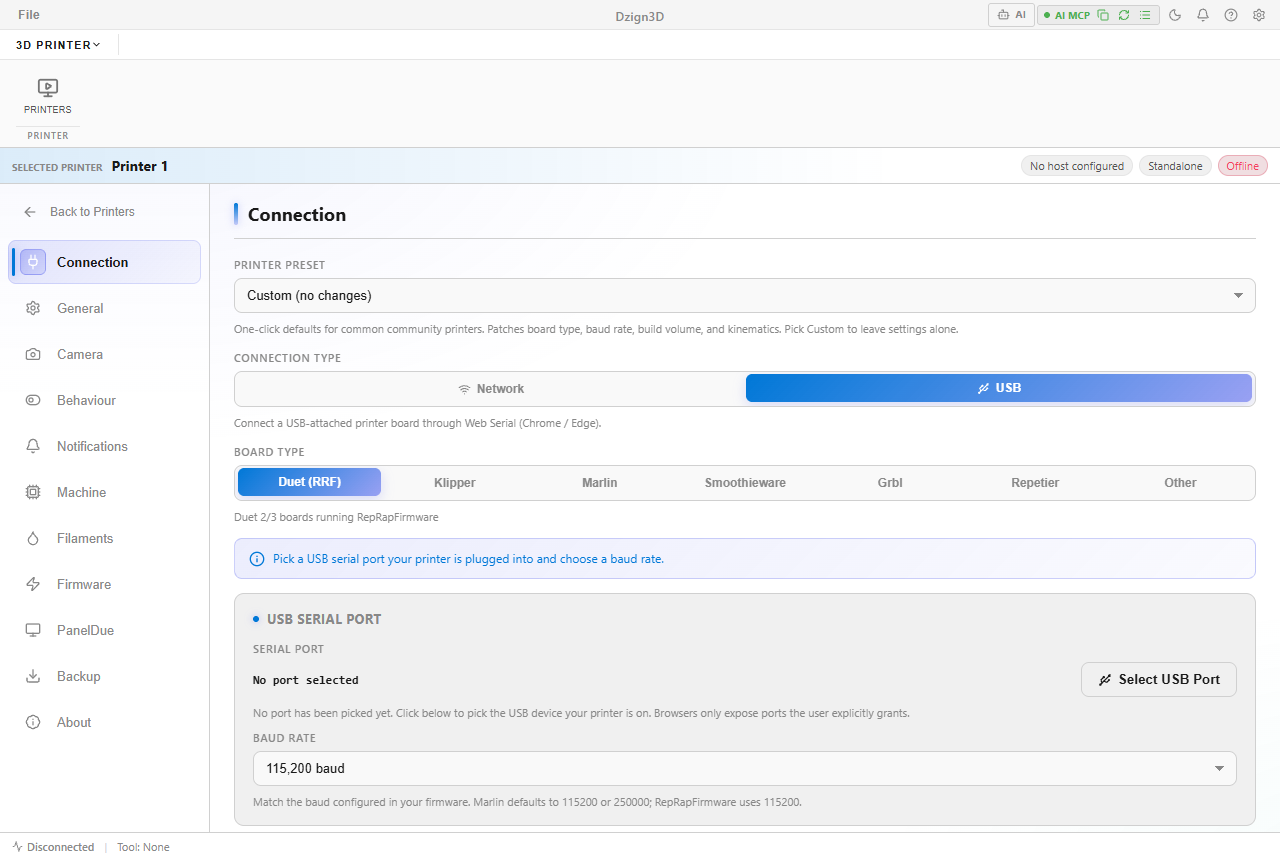
Task: Open the AI MCP list icon
Action: click(x=1145, y=15)
